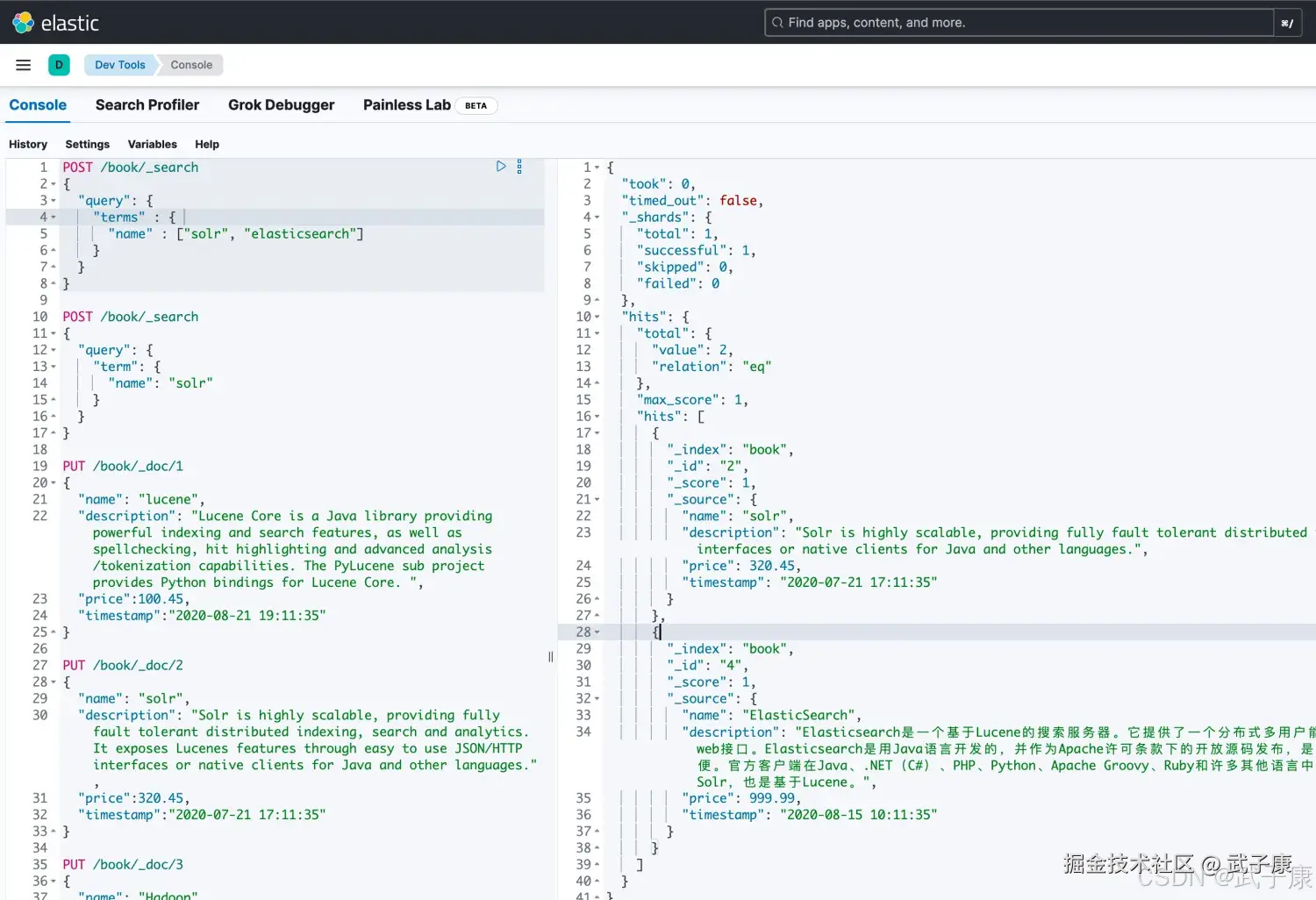Image resolution: width=1316 pixels, height=900 pixels.
Task: Click the panel divider collapse handle
Action: point(551,656)
